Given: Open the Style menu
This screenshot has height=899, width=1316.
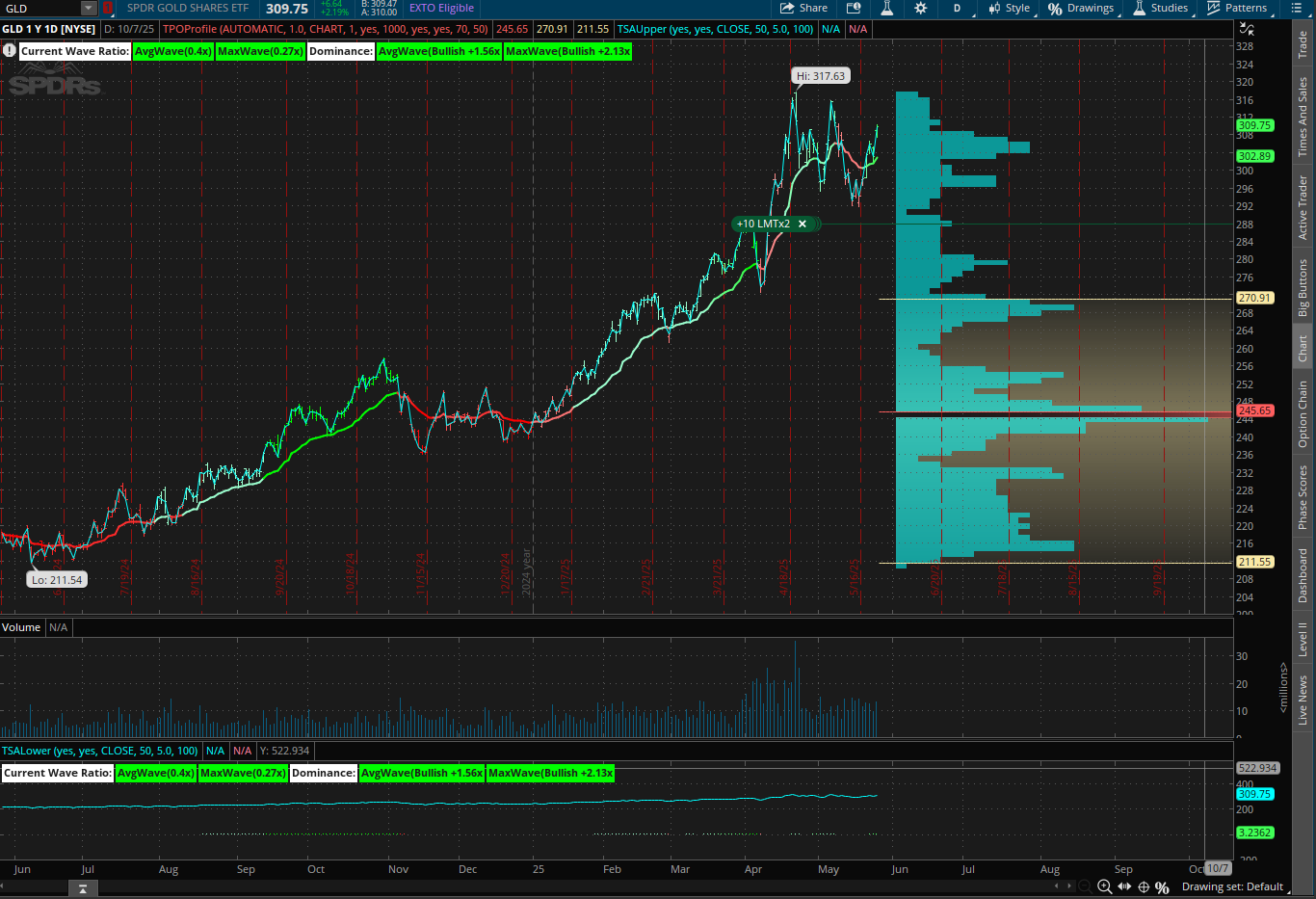Looking at the screenshot, I should pos(1009,8).
